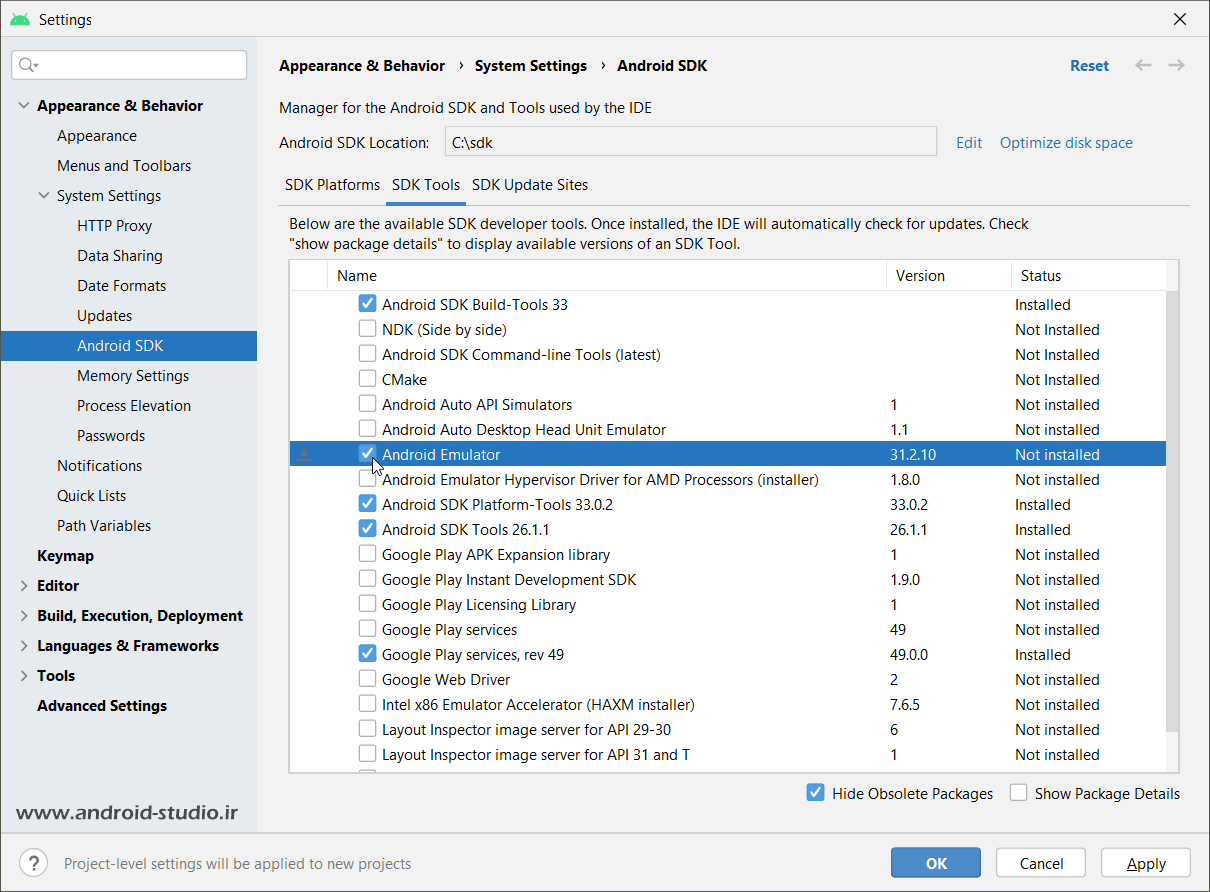Open Notifications settings
The image size is (1210, 892).
pyautogui.click(x=99, y=466)
